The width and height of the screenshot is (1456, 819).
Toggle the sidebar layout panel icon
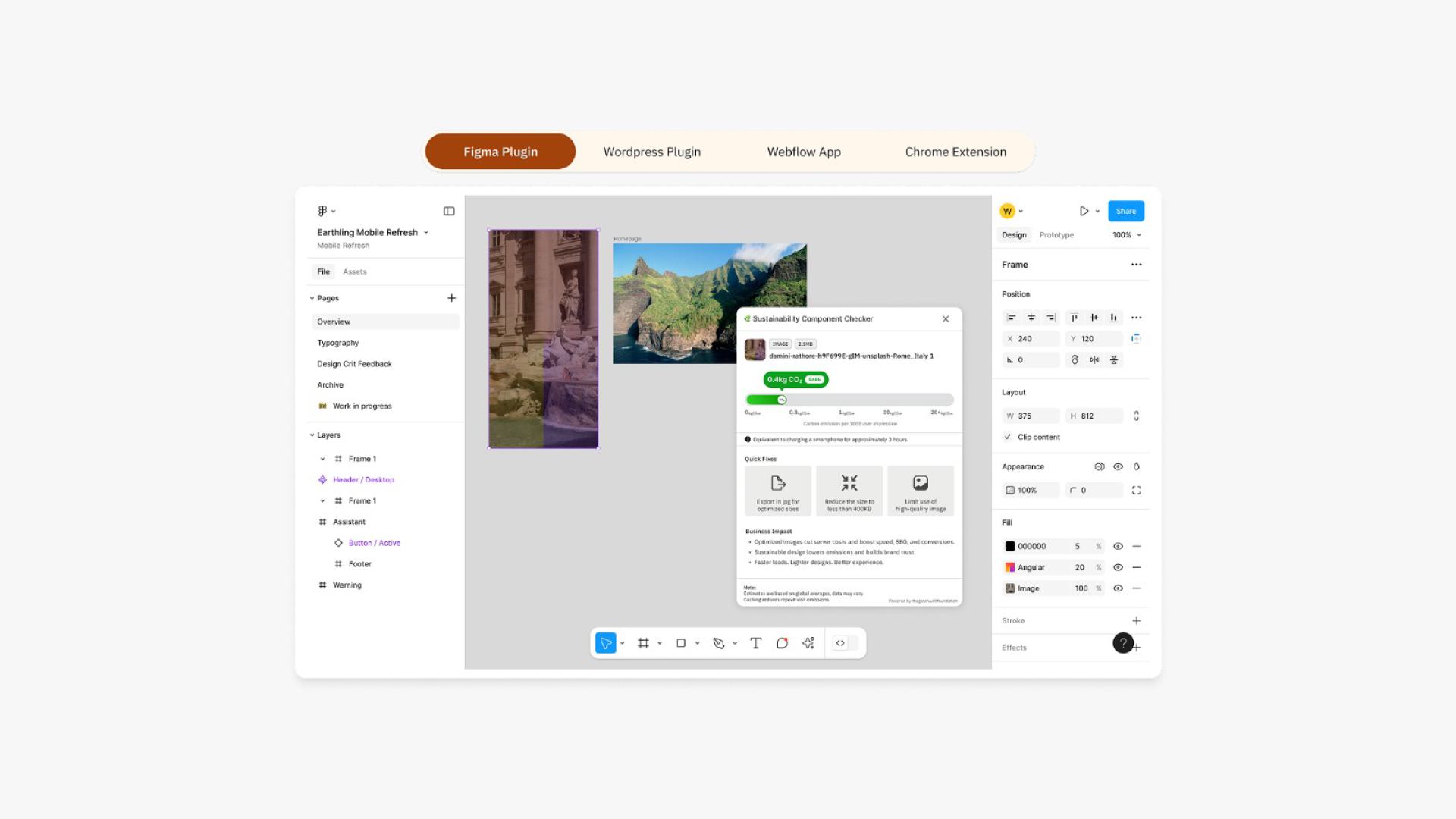[x=449, y=211]
